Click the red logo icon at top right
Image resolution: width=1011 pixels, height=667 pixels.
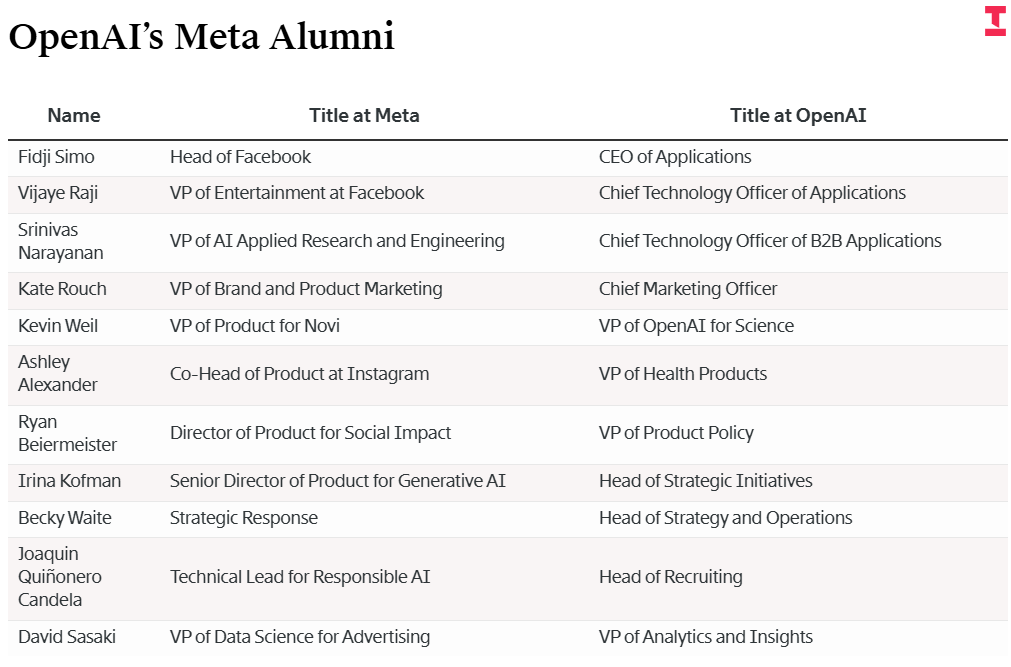pos(994,21)
